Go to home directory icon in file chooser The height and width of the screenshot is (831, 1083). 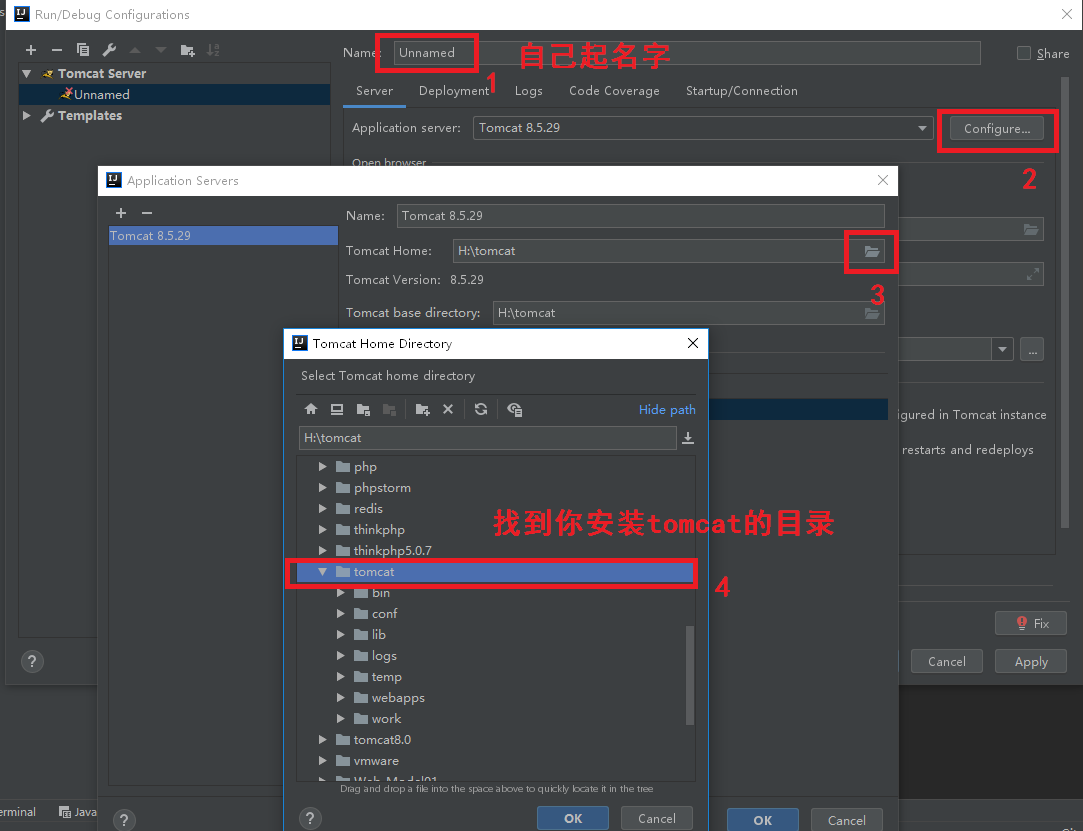pyautogui.click(x=311, y=409)
